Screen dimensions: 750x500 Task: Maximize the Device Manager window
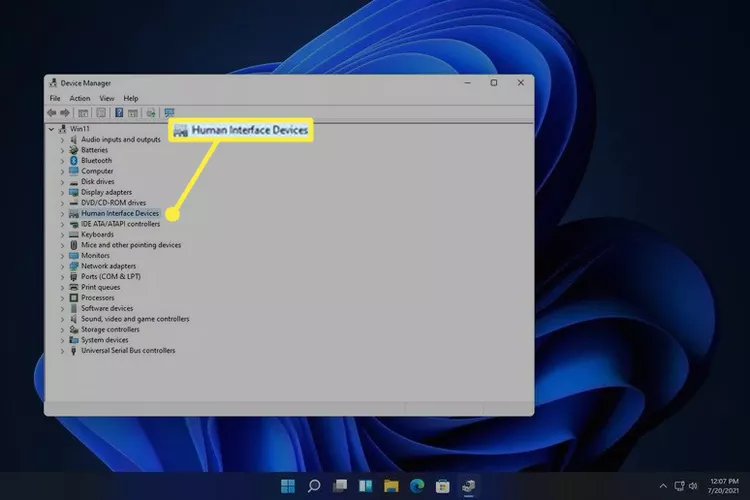[494, 83]
